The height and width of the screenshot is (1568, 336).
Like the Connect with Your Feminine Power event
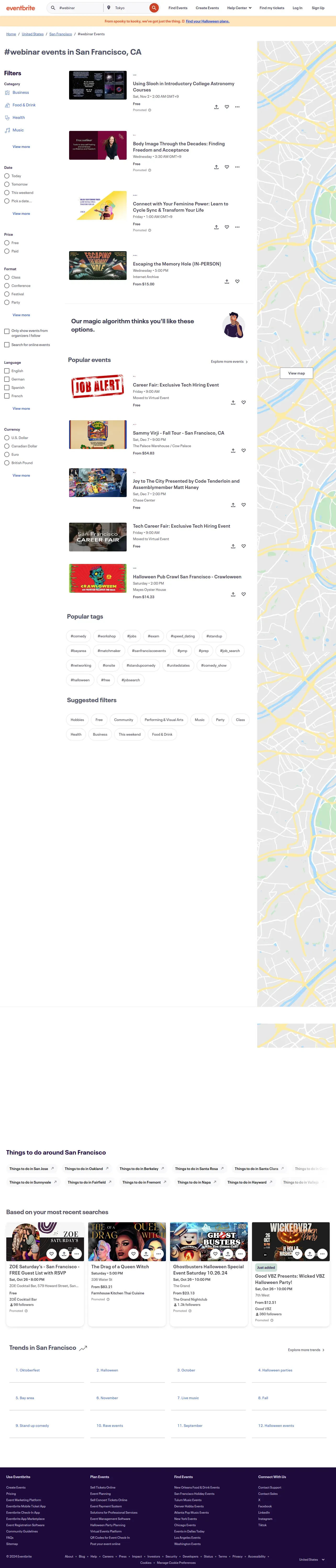[x=227, y=227]
